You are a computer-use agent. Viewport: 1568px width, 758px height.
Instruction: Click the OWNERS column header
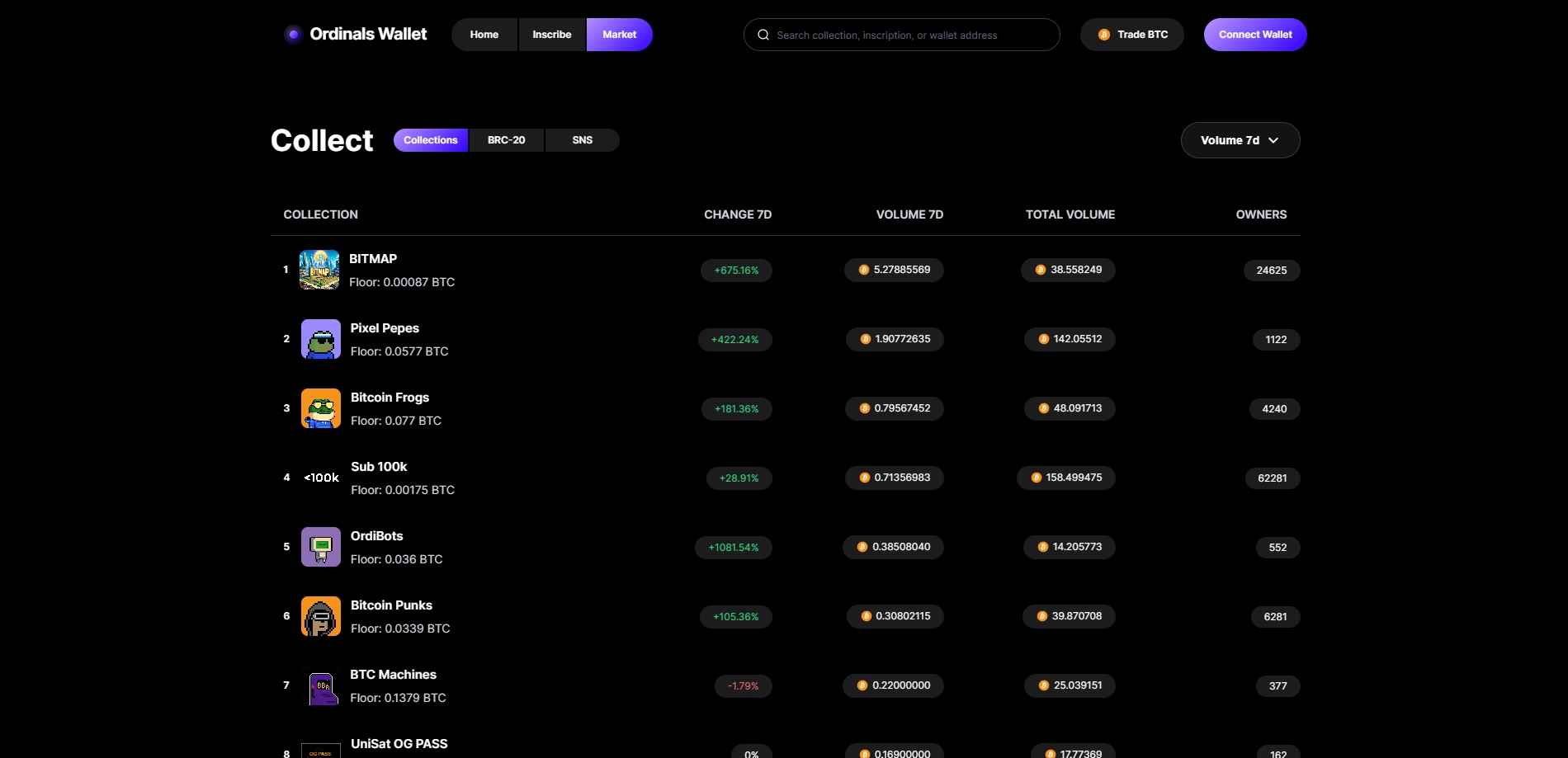coord(1261,214)
